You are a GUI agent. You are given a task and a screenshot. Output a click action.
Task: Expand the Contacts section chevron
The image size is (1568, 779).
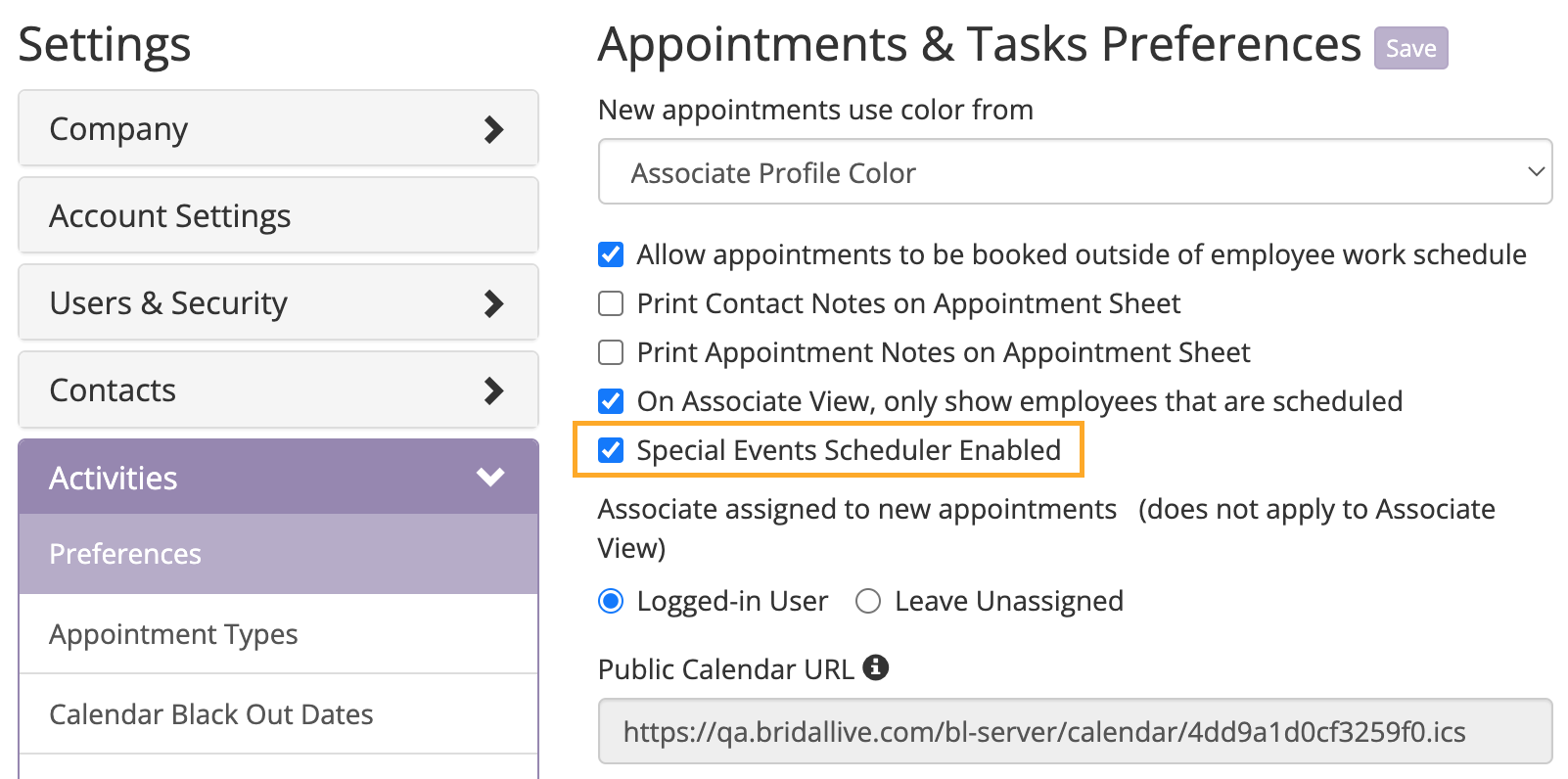494,390
